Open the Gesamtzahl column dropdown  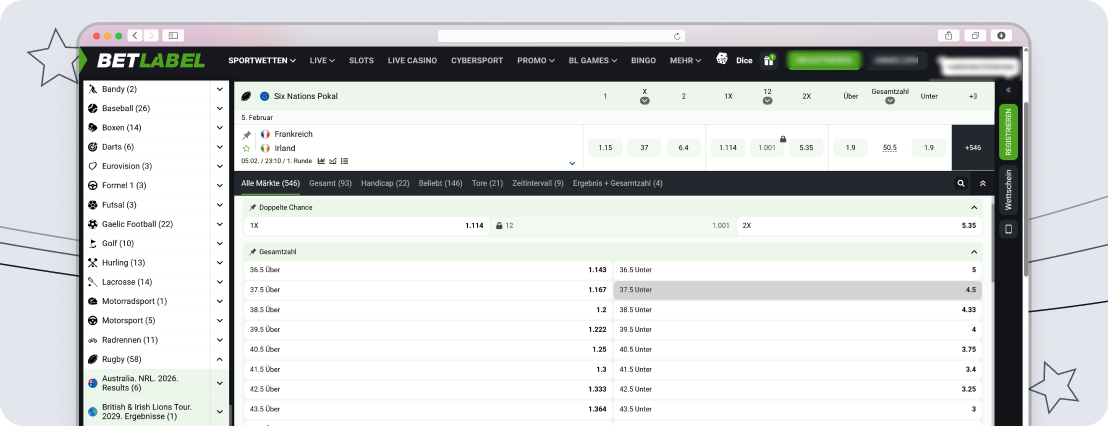click(889, 101)
